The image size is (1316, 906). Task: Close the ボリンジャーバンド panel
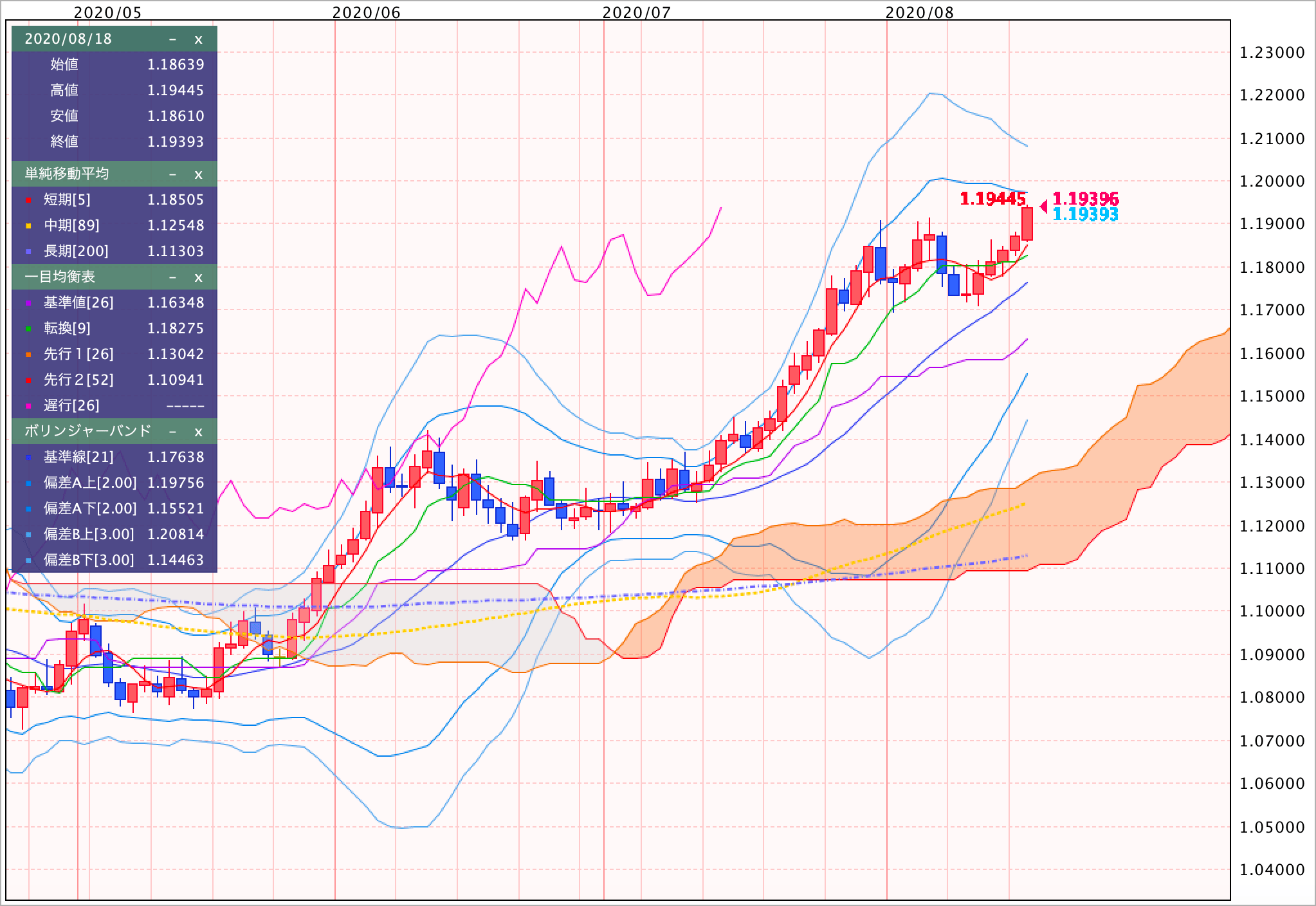click(198, 431)
